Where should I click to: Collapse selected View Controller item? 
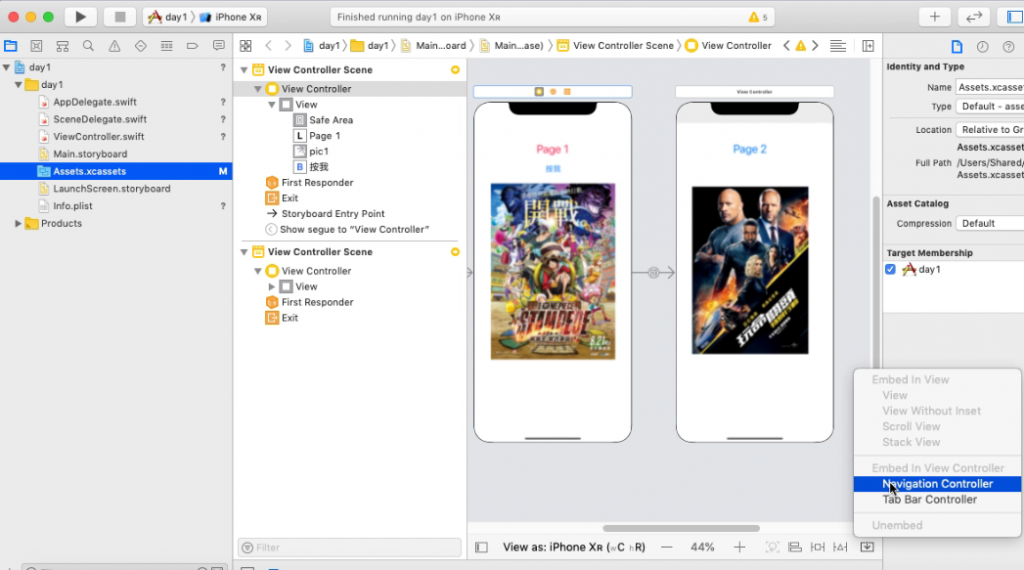tap(258, 89)
